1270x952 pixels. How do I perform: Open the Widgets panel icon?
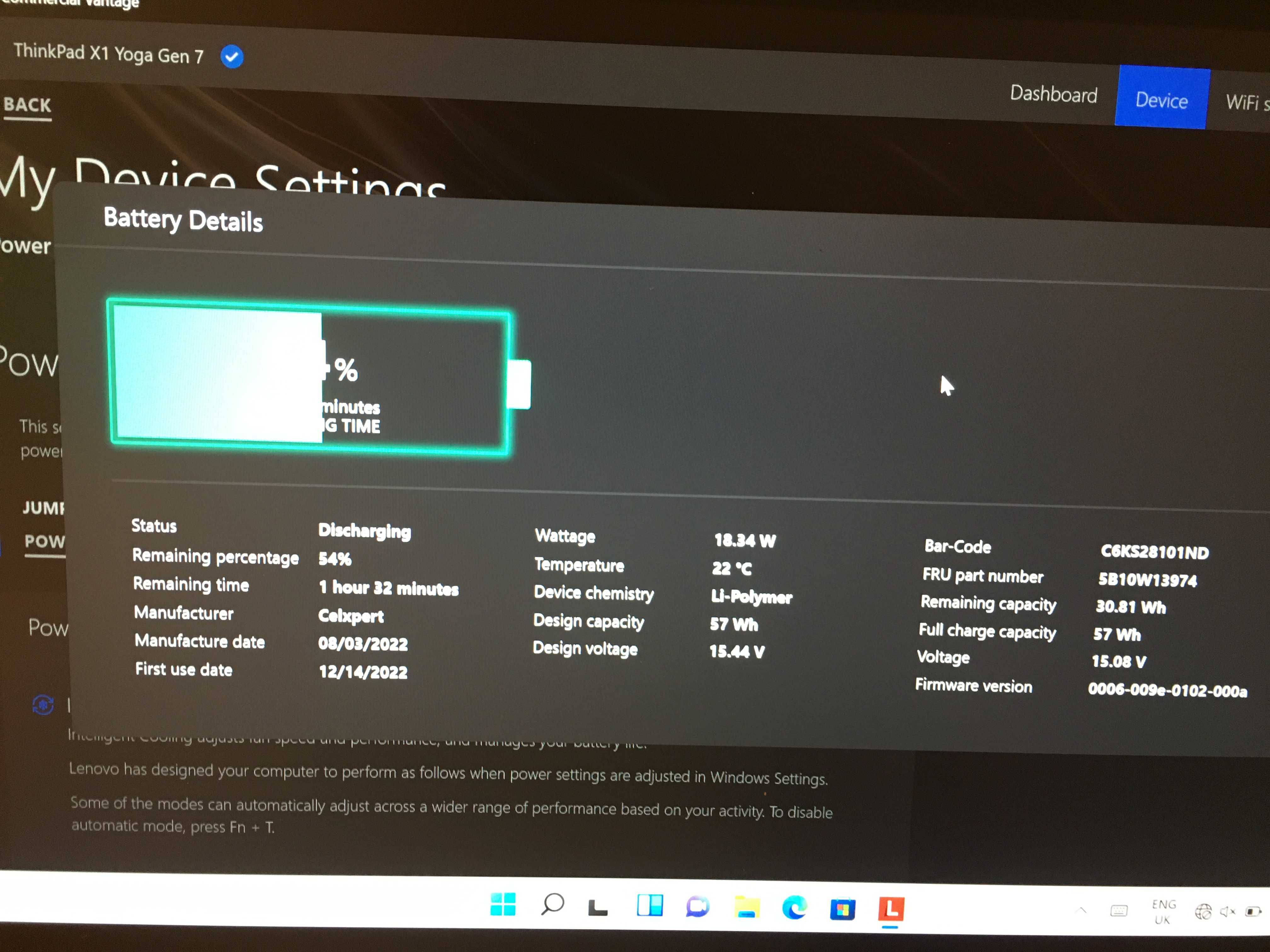[650, 906]
